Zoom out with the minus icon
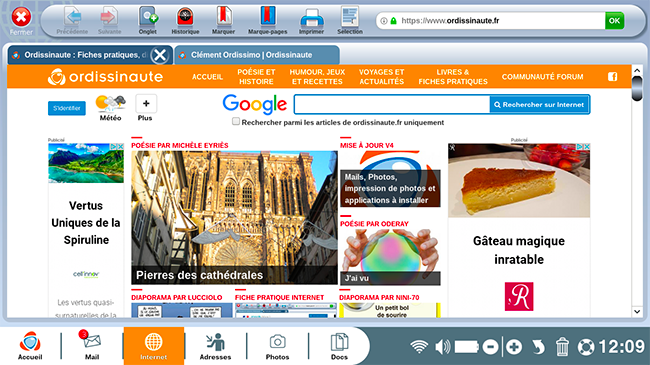 point(490,347)
